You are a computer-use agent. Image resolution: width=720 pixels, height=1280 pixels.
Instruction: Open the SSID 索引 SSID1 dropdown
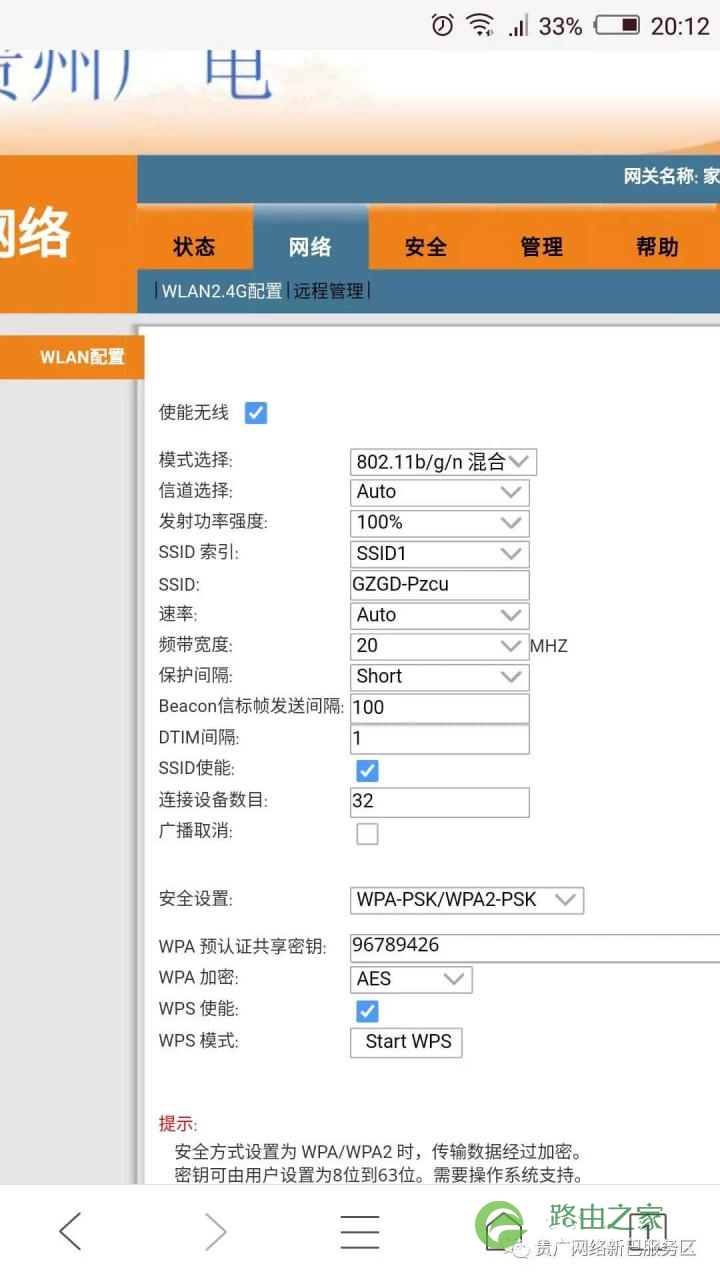[x=439, y=554]
